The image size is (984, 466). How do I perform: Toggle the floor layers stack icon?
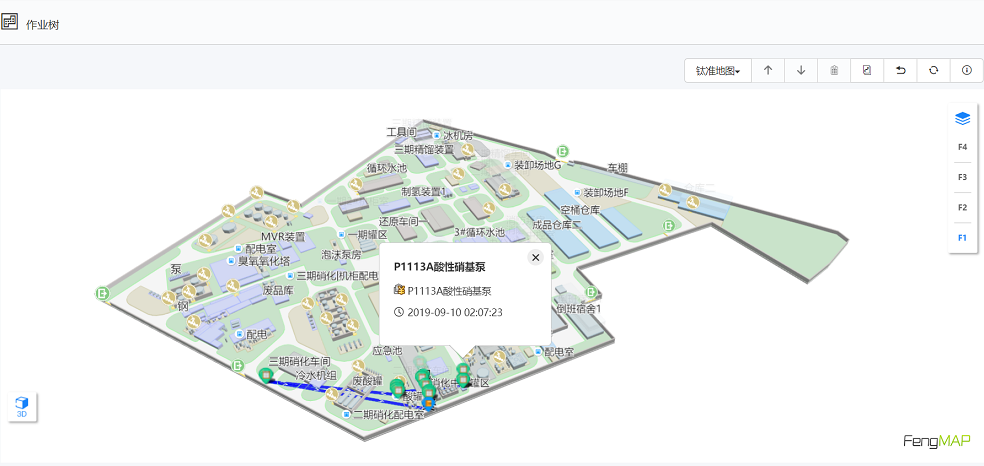pos(962,118)
